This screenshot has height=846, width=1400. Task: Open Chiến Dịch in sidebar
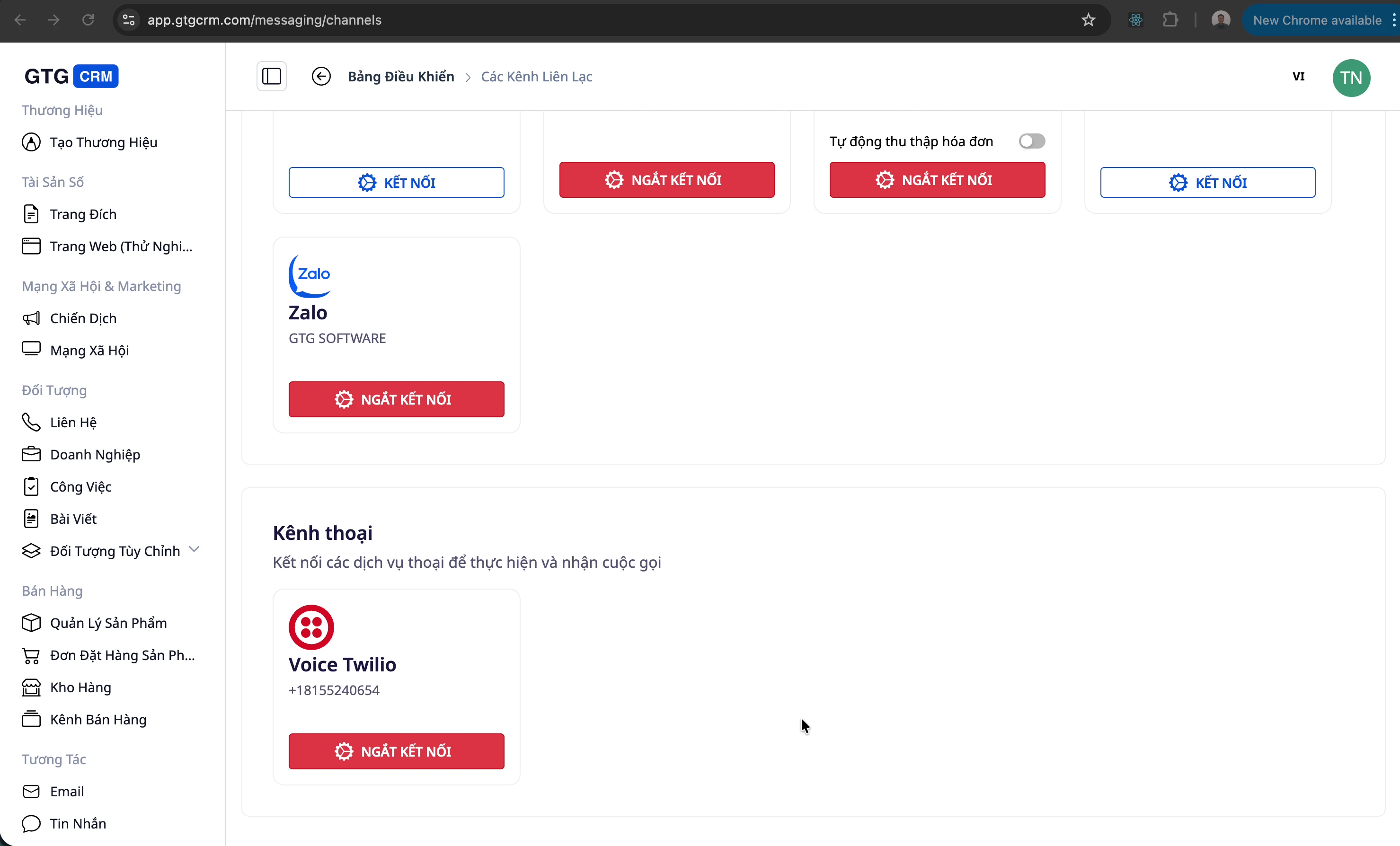click(x=83, y=318)
